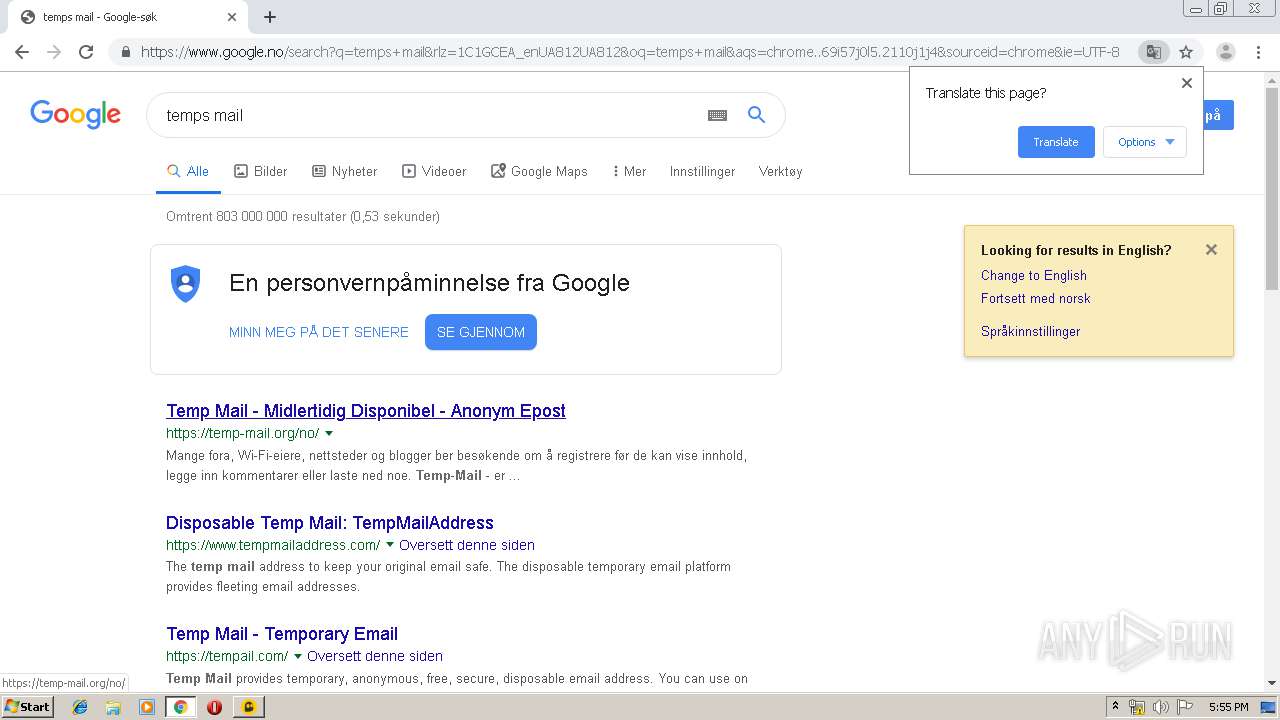Image resolution: width=1280 pixels, height=720 pixels.
Task: Click 'Change to English' link
Action: 1034,275
